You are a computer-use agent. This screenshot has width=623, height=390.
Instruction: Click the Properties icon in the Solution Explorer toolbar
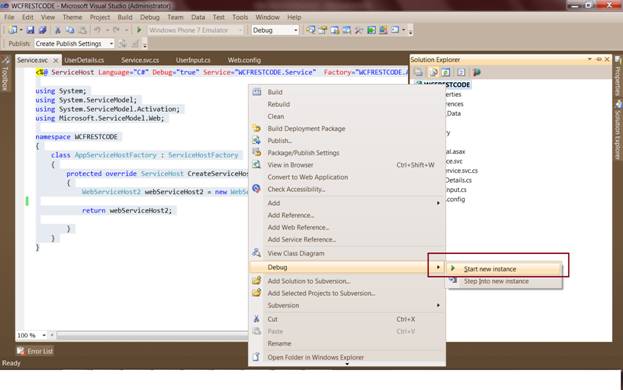(419, 72)
